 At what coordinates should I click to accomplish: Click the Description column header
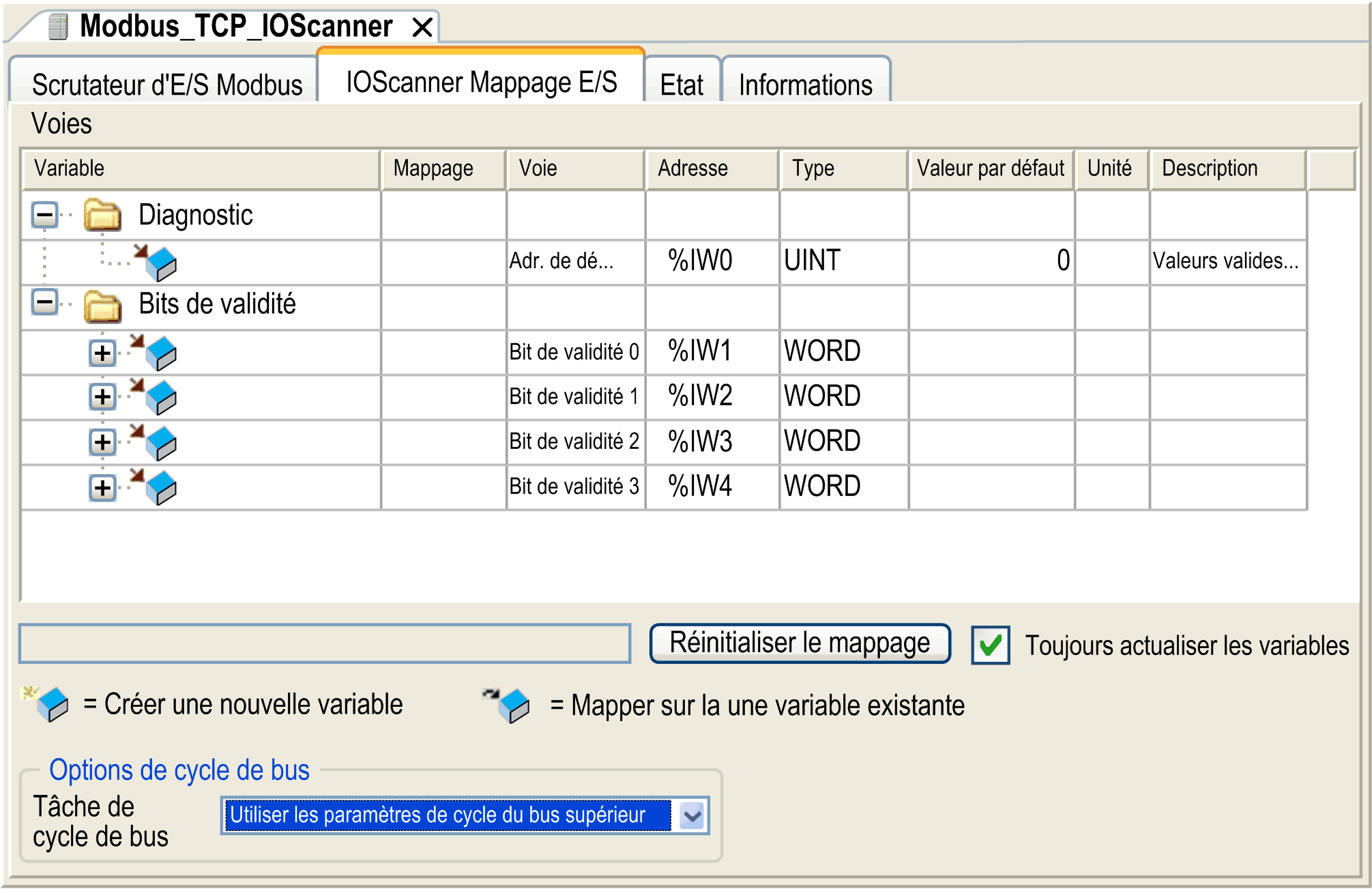click(1228, 169)
